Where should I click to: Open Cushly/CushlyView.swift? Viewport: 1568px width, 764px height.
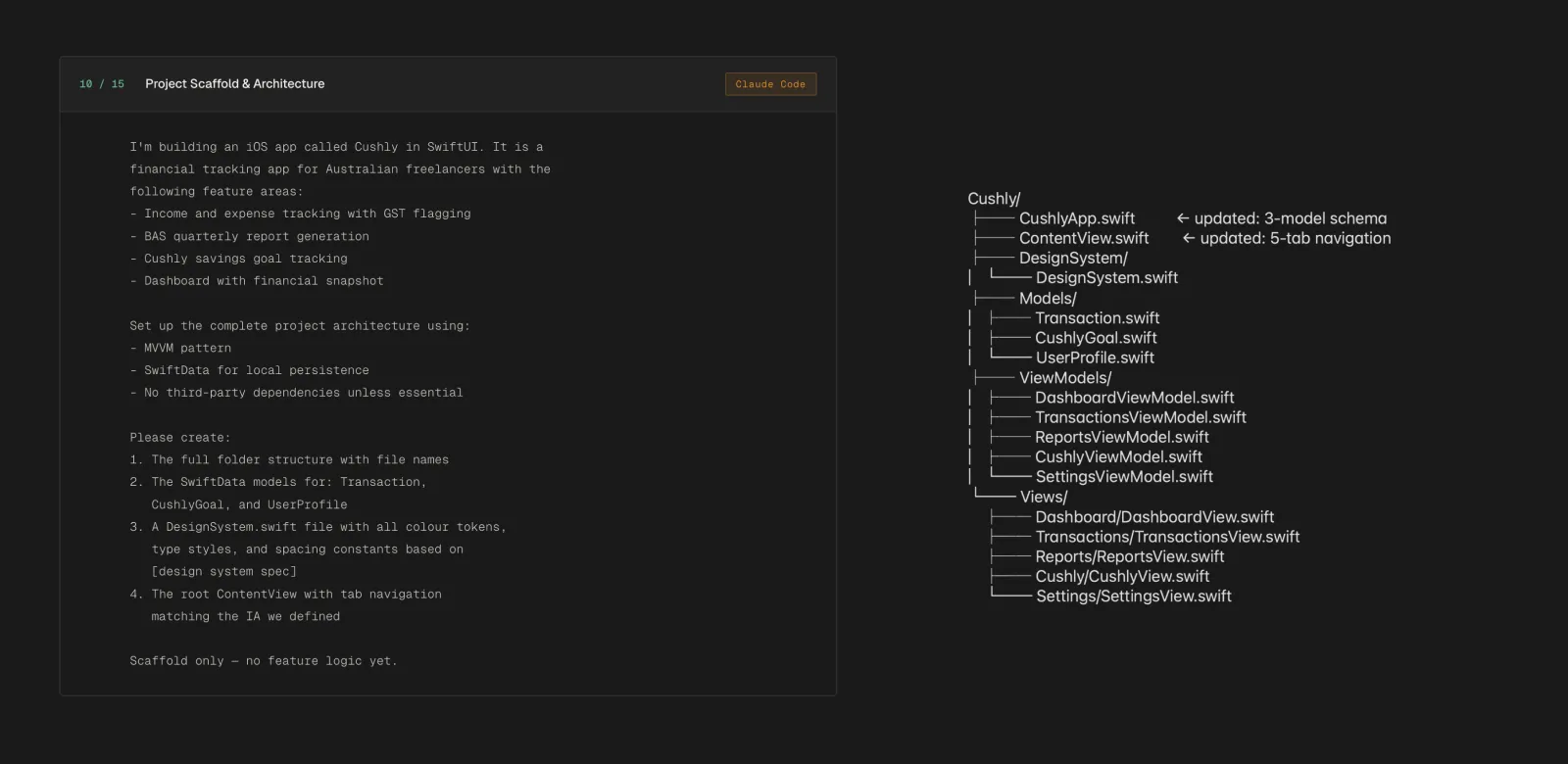[x=1122, y=576]
